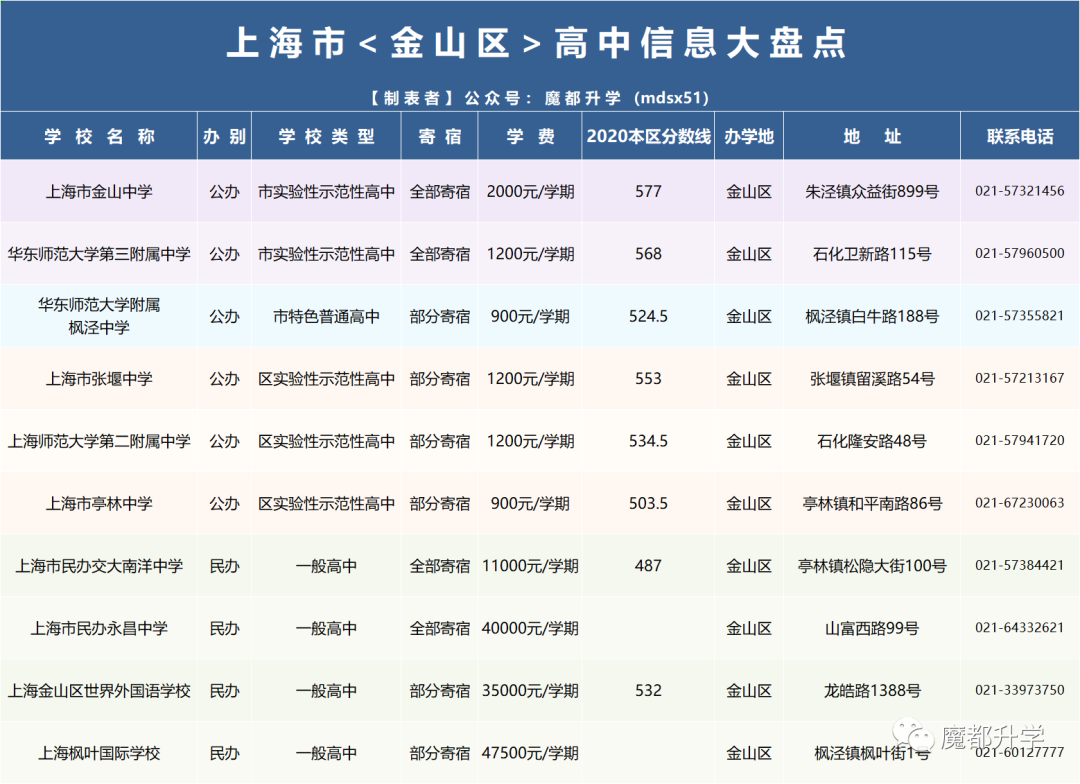This screenshot has height=784, width=1080.
Task: Click the phone number 021-57355821
Action: 1019,316
